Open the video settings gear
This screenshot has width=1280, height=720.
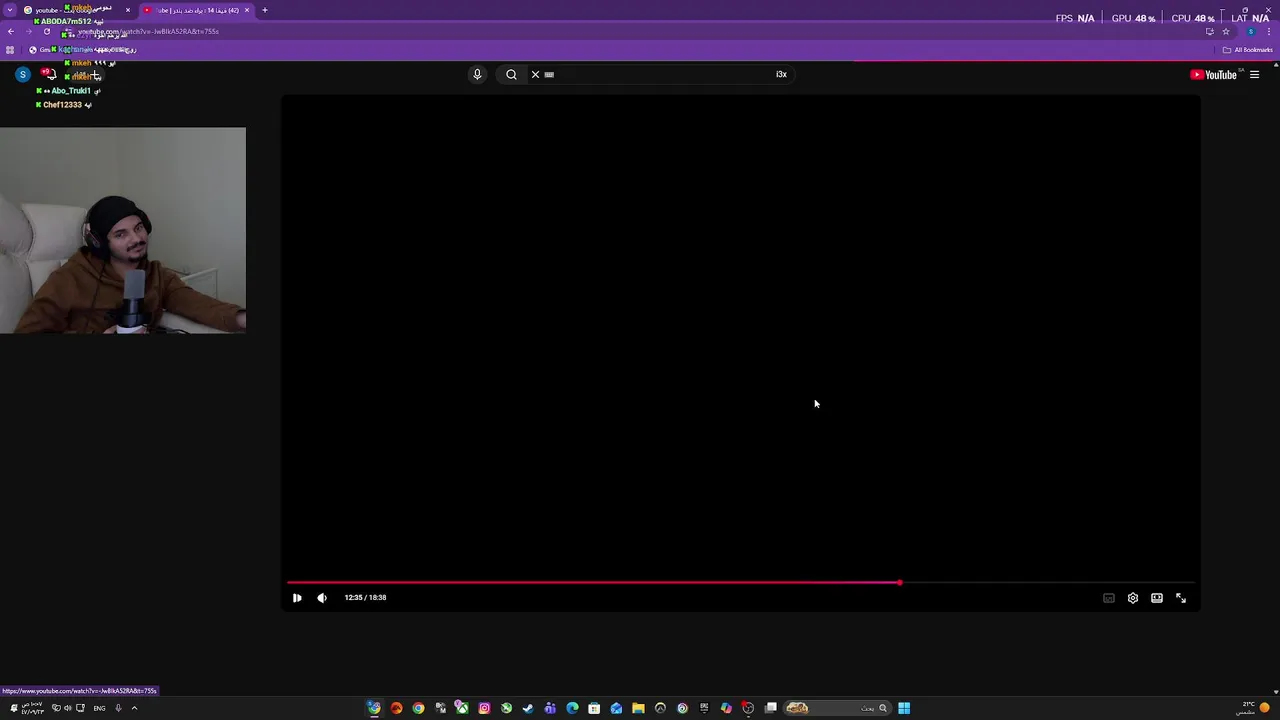[x=1133, y=598]
